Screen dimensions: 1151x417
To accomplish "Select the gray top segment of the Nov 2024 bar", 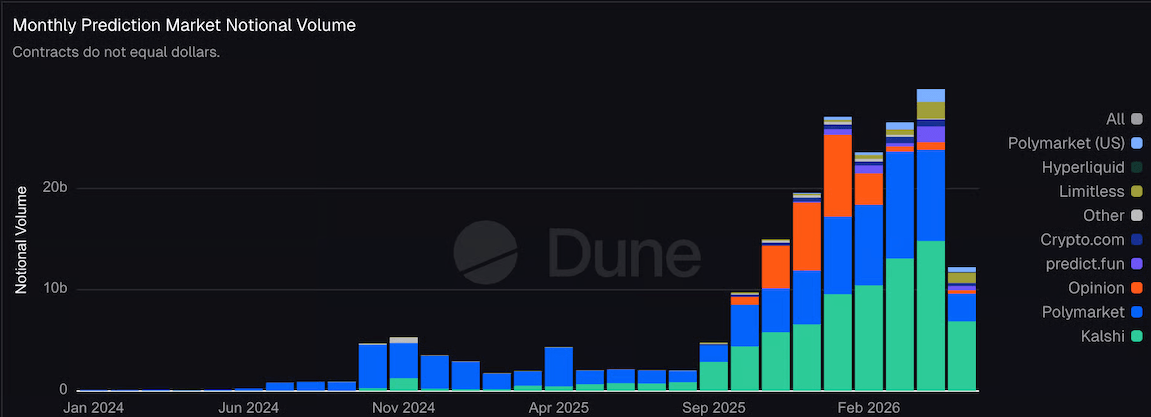I will pos(404,340).
